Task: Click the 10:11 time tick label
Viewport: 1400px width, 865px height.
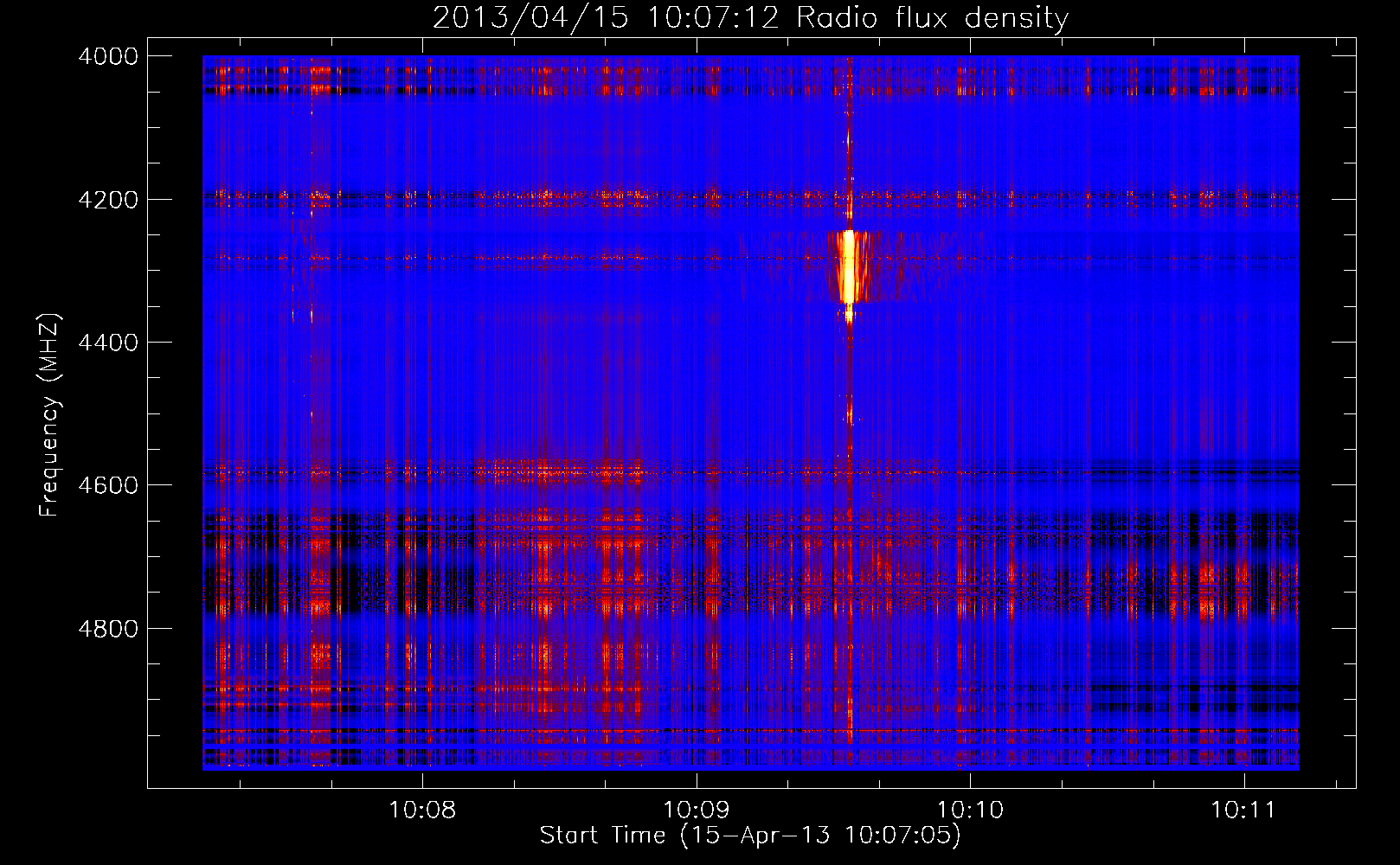Action: tap(1243, 811)
